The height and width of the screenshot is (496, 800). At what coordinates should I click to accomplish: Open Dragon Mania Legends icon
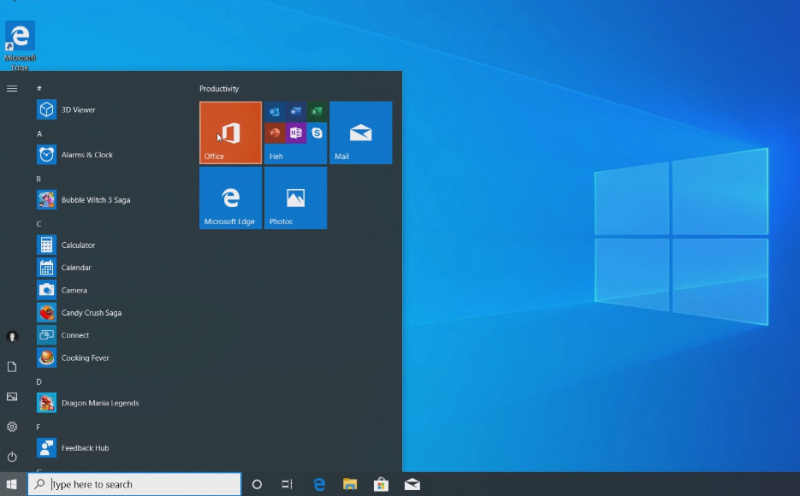46,403
